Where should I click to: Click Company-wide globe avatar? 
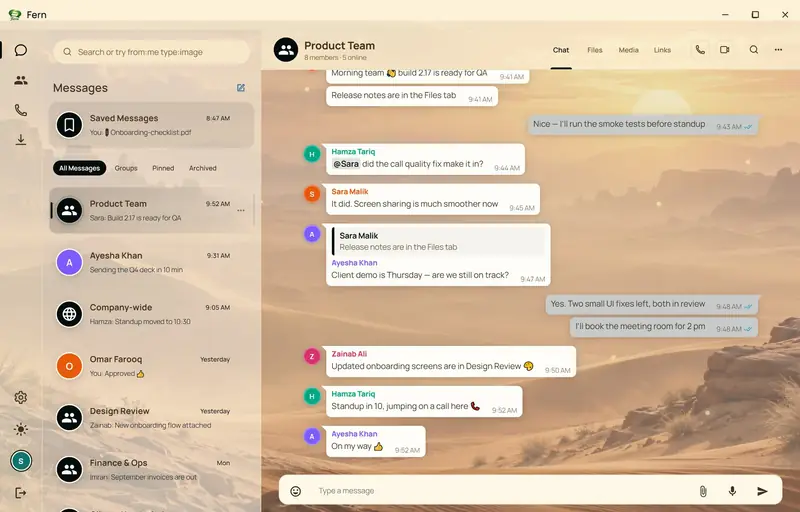[x=69, y=314]
